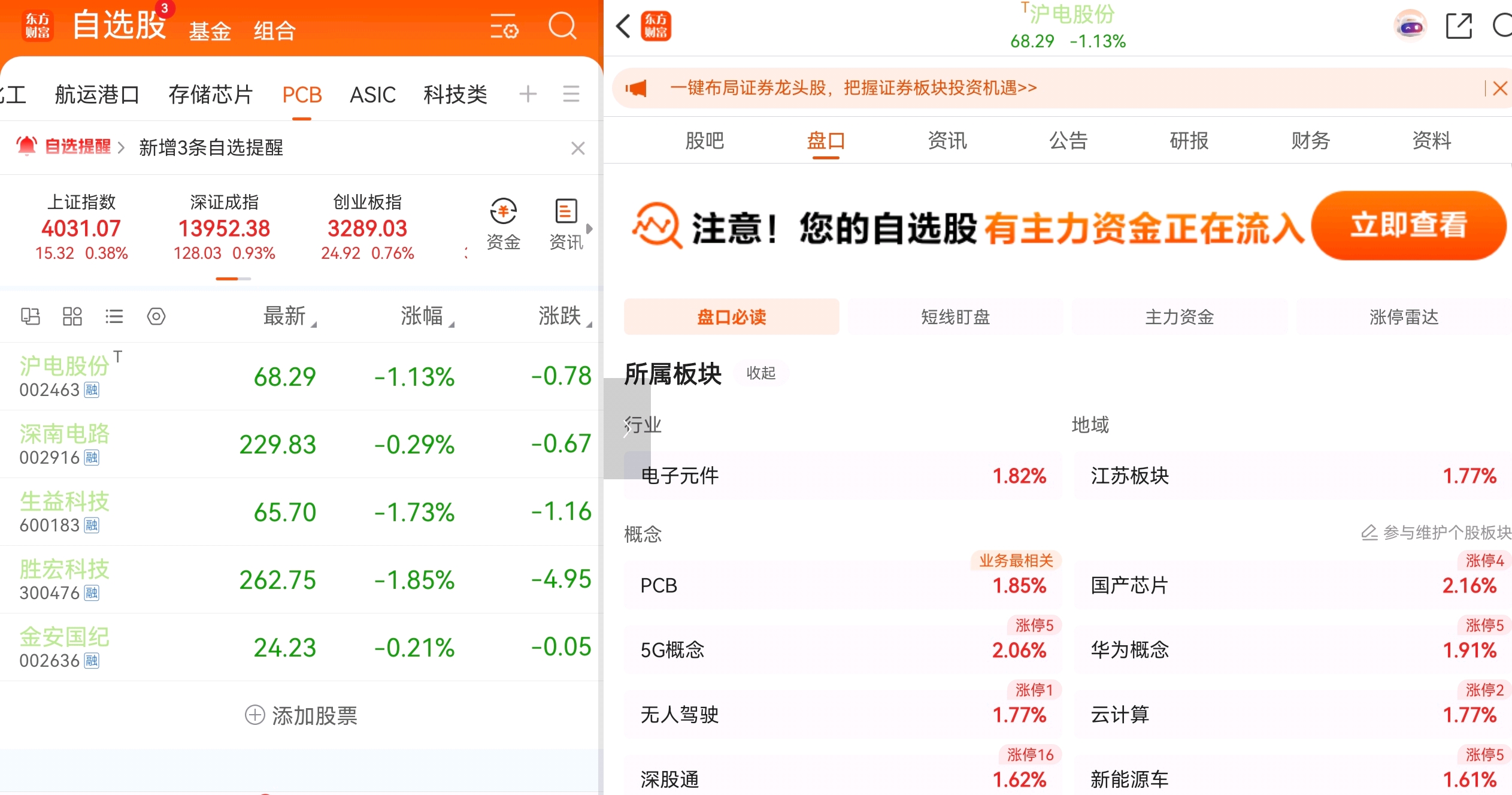
Task: Dismiss the securities promo banner
Action: [x=1499, y=89]
